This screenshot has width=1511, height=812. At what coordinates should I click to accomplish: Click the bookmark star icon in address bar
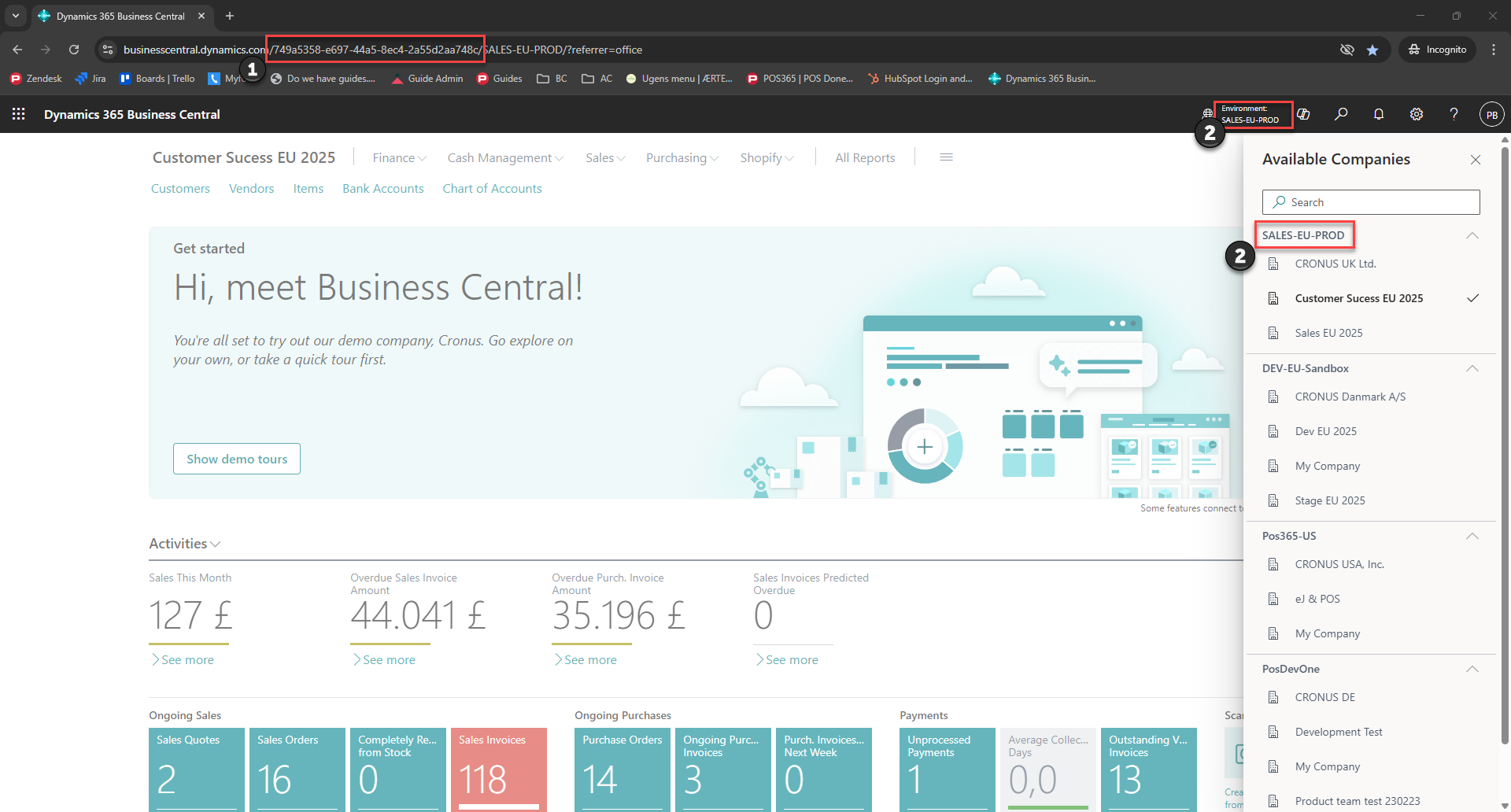[x=1372, y=50]
